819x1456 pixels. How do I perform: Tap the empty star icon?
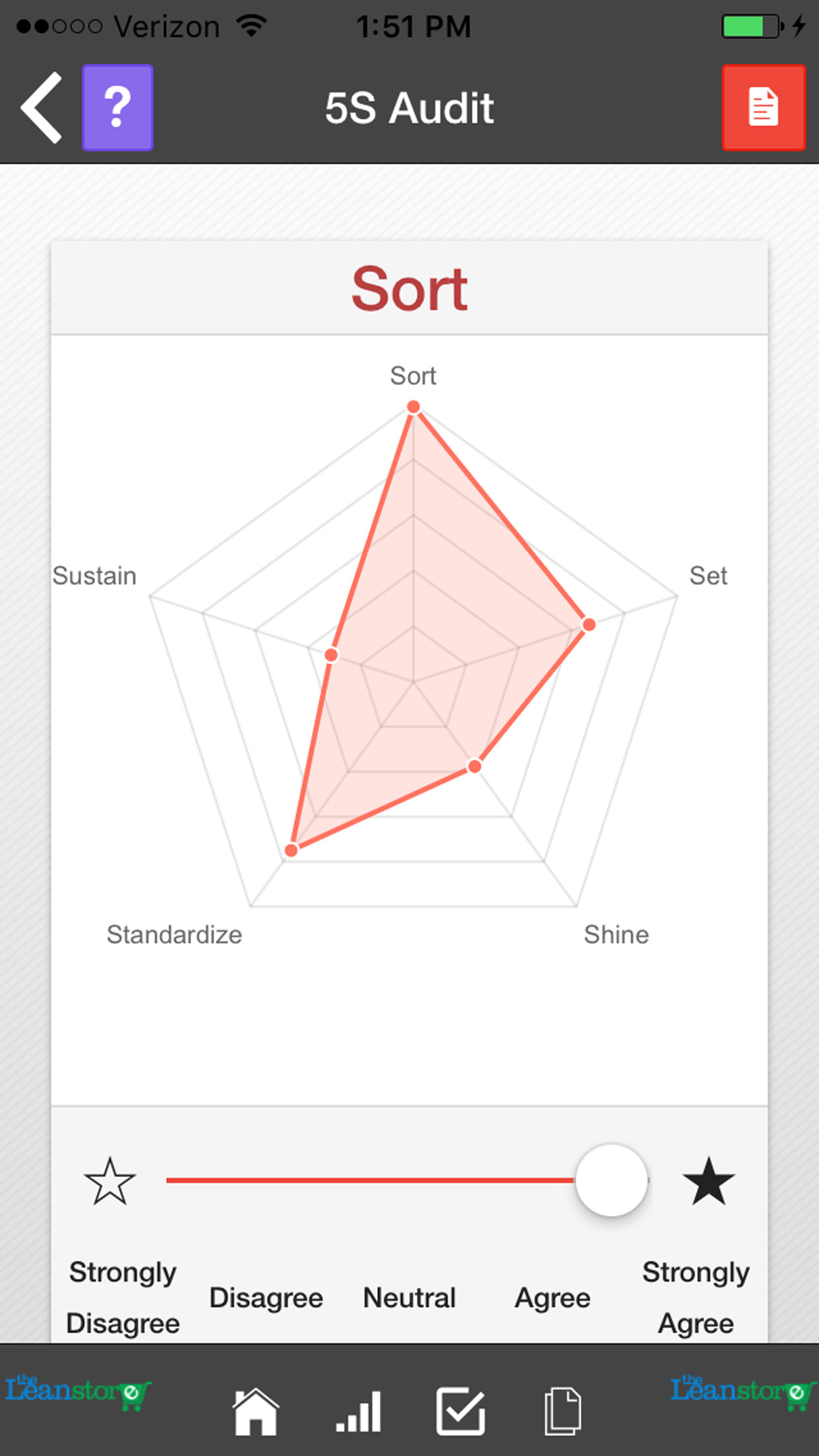110,1181
